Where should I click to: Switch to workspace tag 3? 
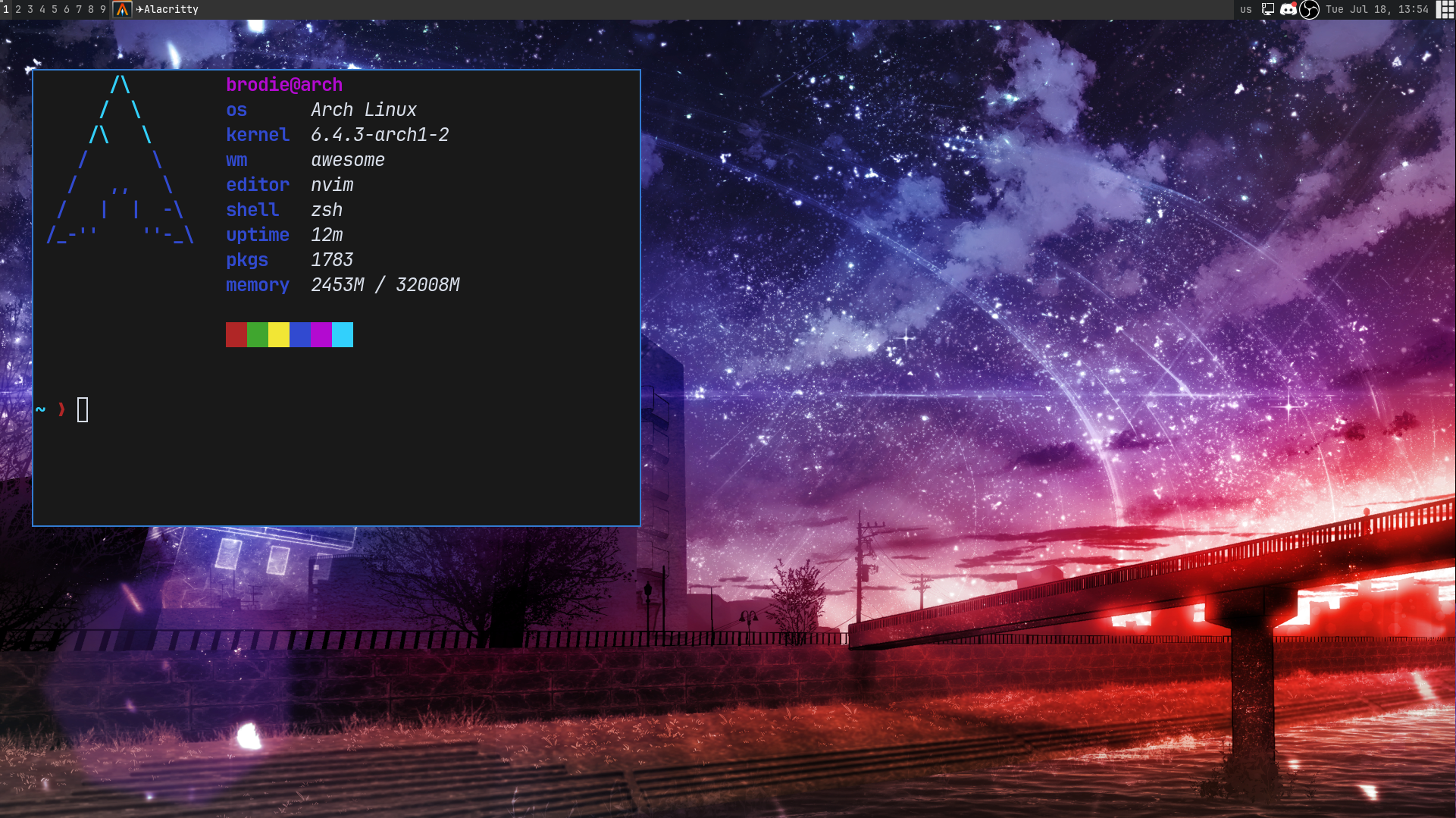30,10
